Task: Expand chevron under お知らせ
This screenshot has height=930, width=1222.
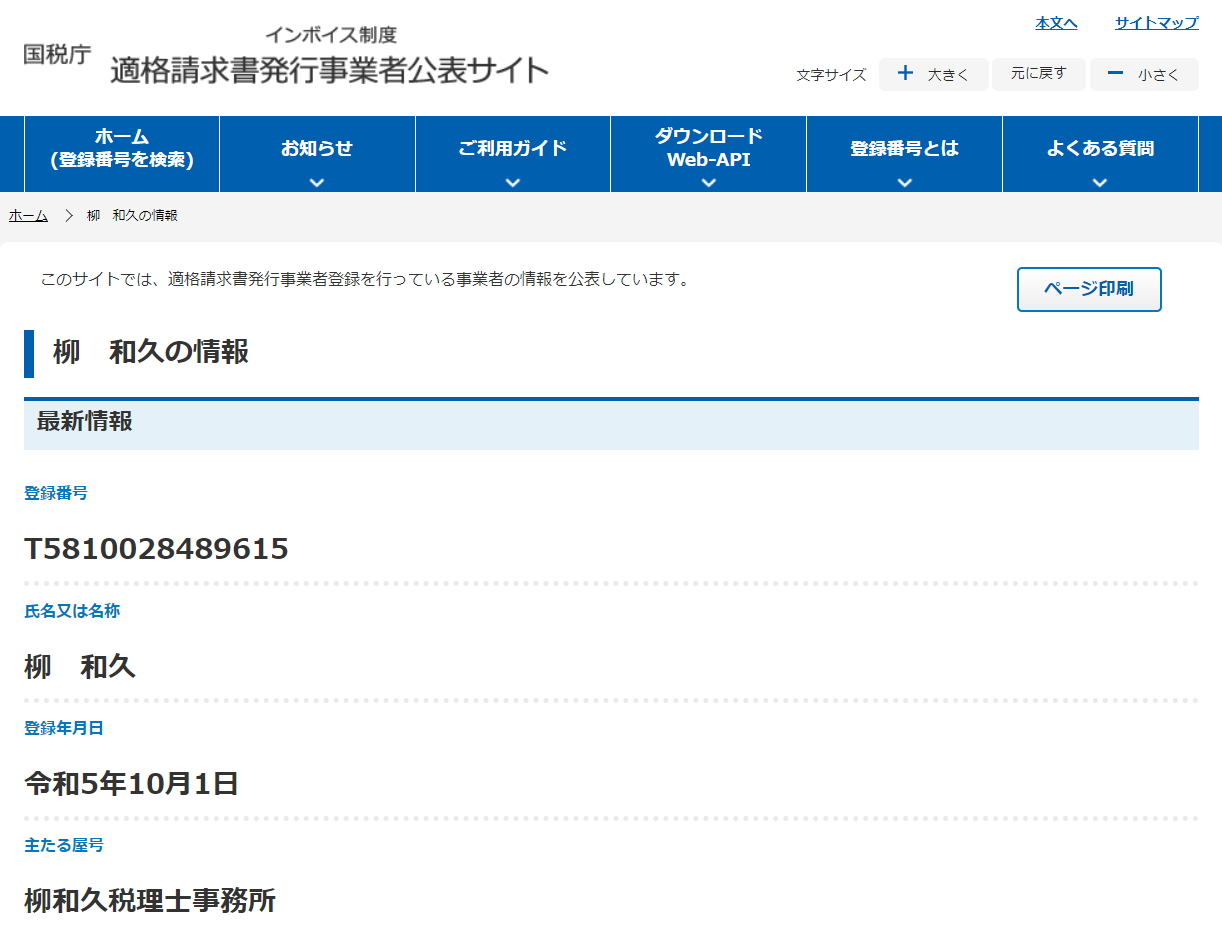Action: coord(317,182)
